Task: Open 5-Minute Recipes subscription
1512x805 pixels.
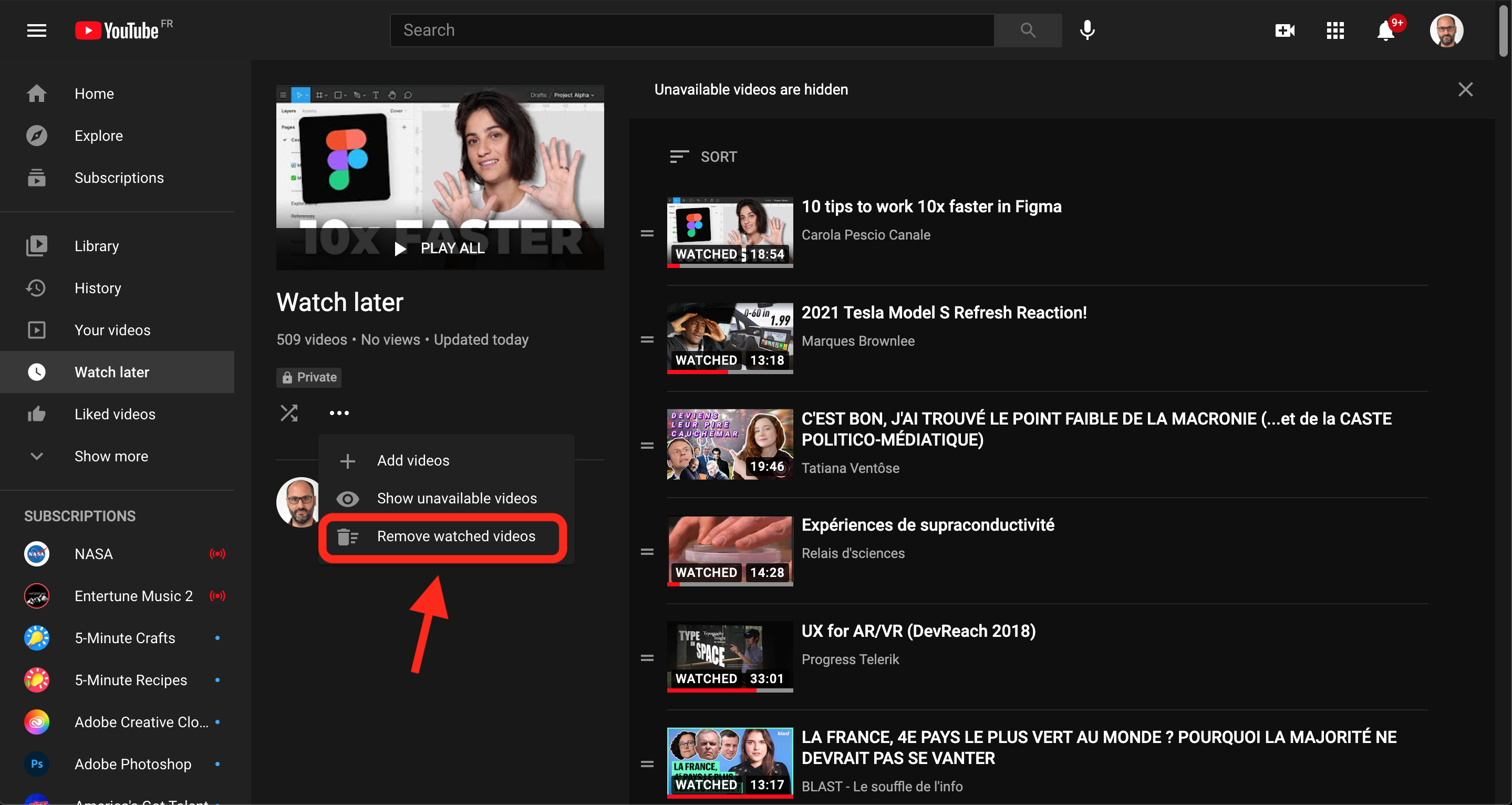Action: coord(117,680)
